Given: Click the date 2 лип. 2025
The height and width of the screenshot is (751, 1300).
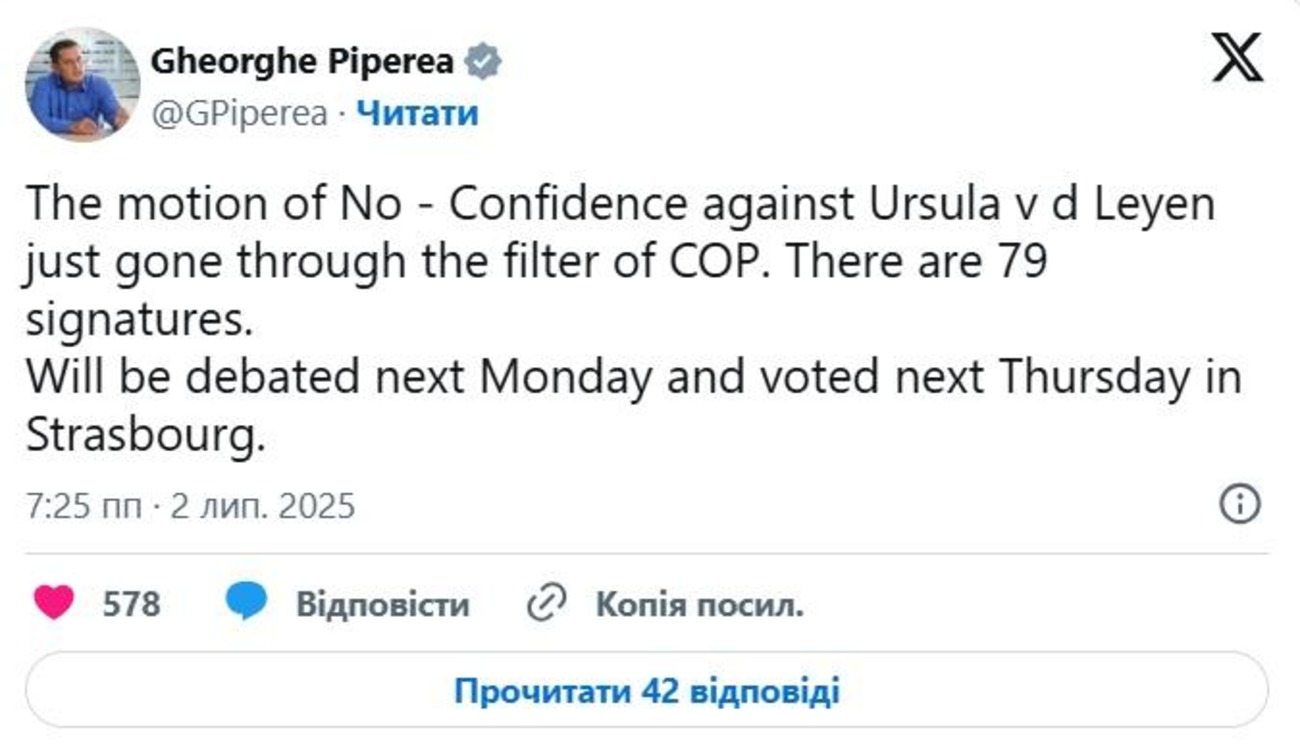Looking at the screenshot, I should click(263, 505).
